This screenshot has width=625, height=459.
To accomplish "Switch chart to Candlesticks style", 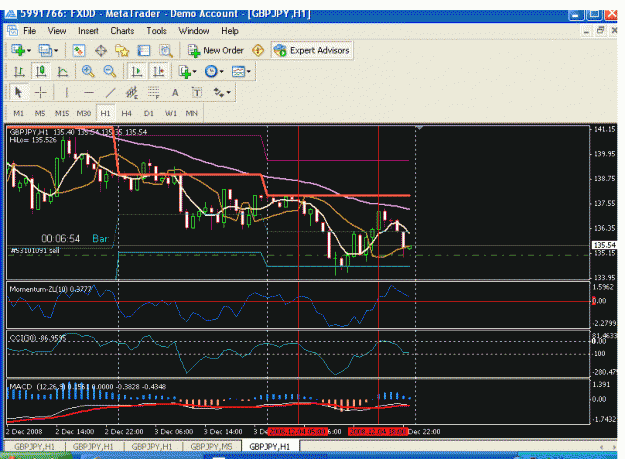I will (x=41, y=72).
